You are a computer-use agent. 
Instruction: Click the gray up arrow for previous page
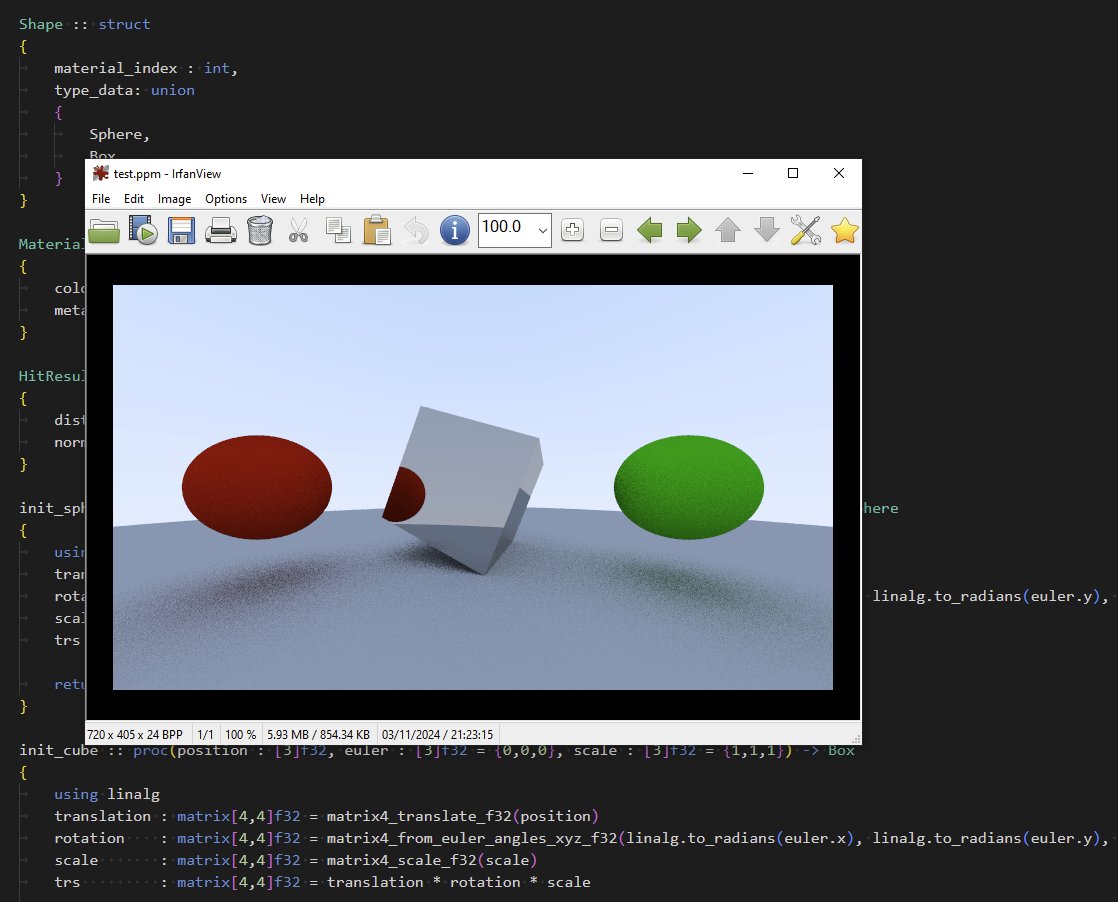(x=728, y=230)
